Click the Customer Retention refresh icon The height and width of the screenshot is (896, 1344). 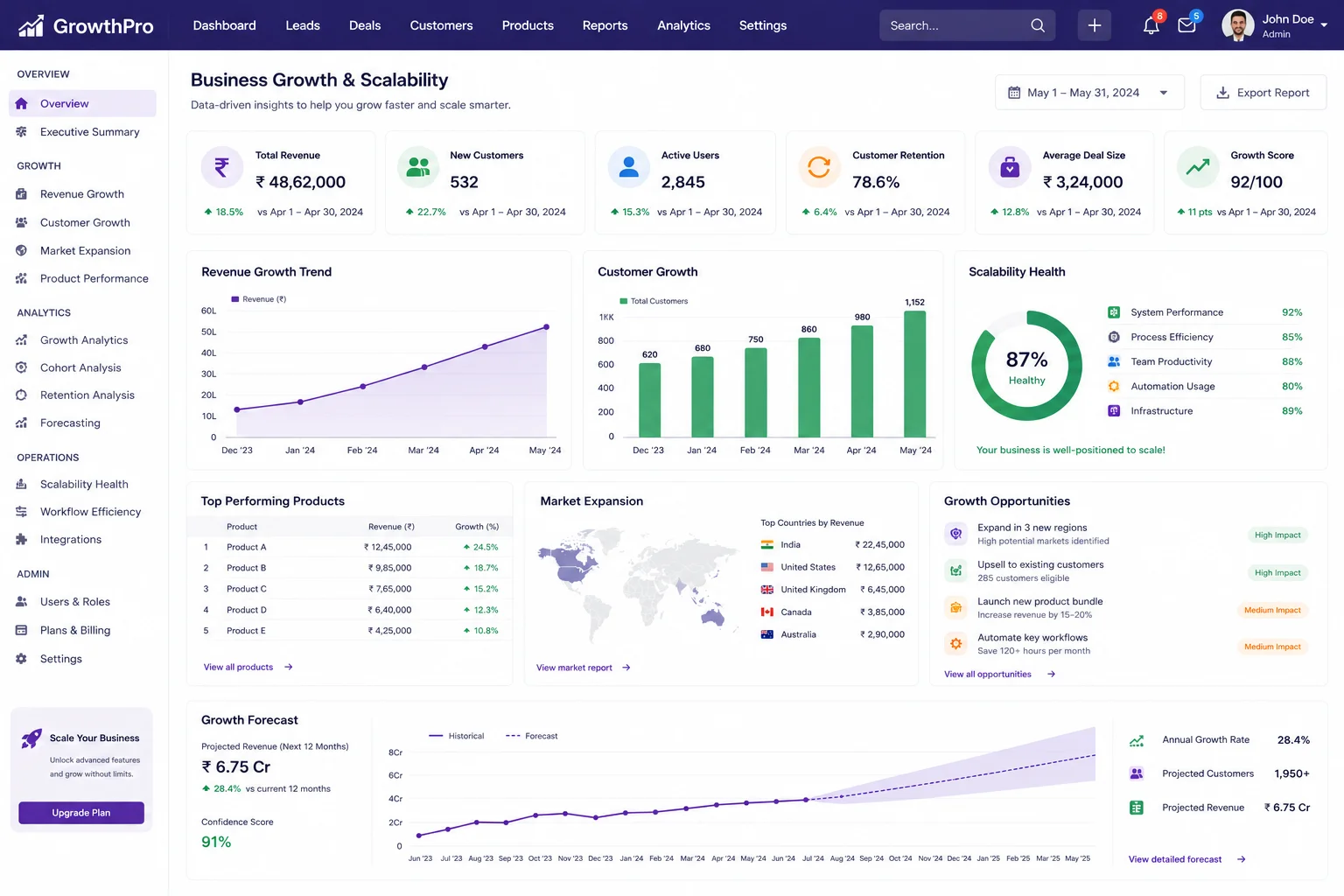(x=819, y=167)
